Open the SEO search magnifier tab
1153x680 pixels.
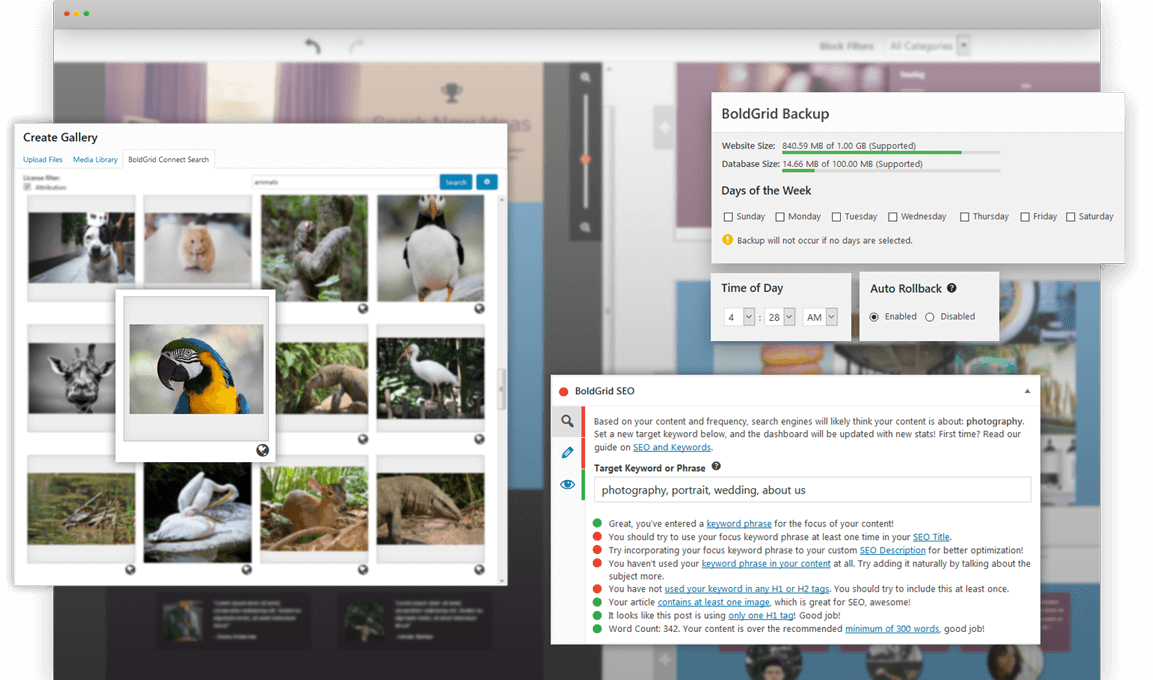[567, 421]
